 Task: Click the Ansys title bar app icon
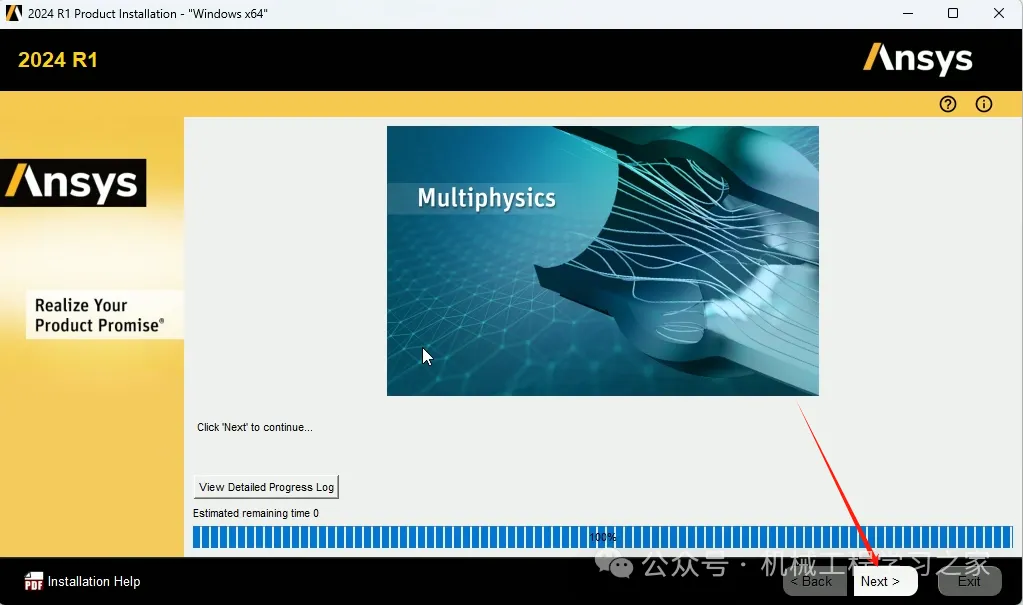pyautogui.click(x=13, y=13)
